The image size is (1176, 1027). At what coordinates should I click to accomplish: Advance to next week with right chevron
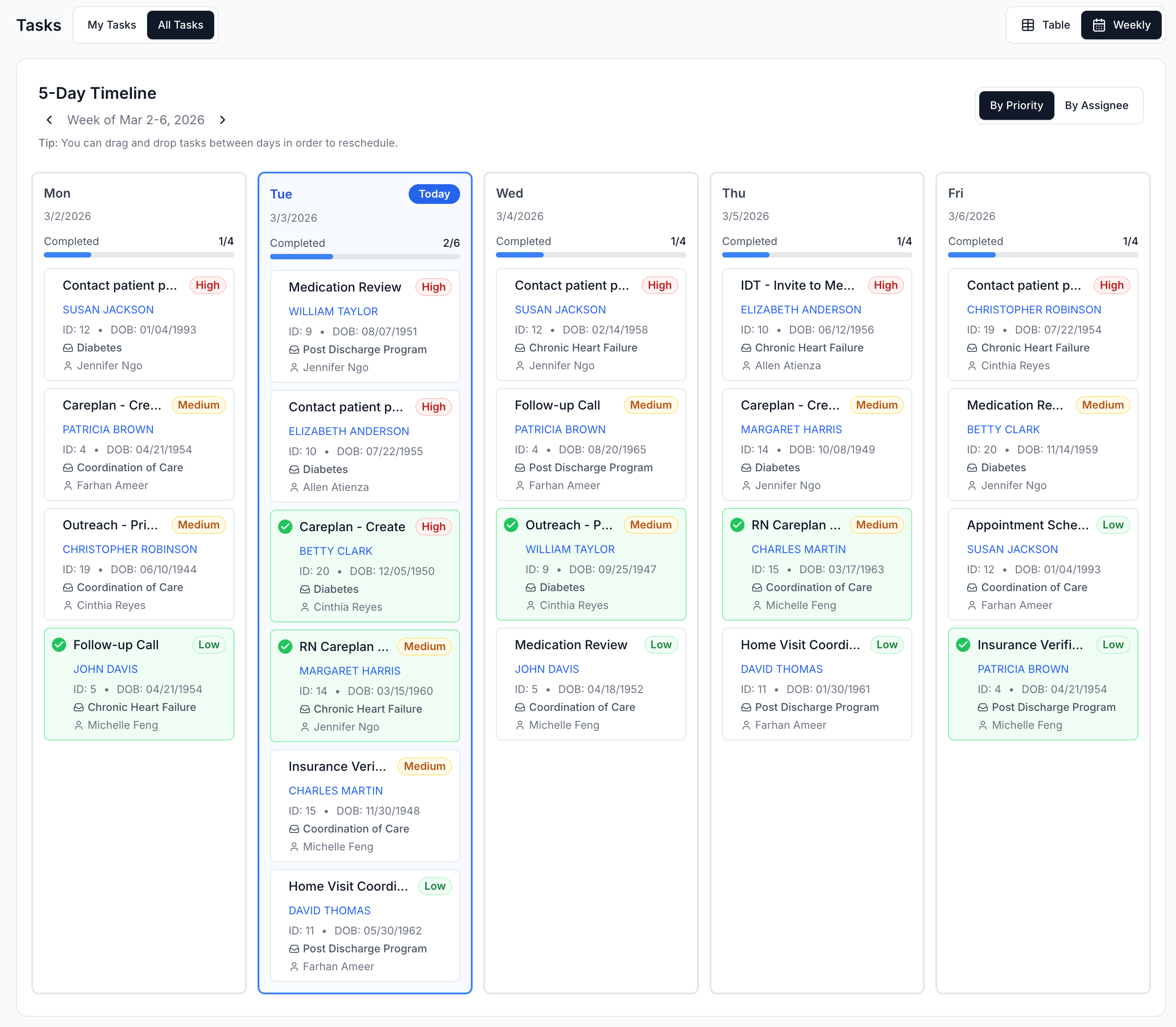coord(223,120)
